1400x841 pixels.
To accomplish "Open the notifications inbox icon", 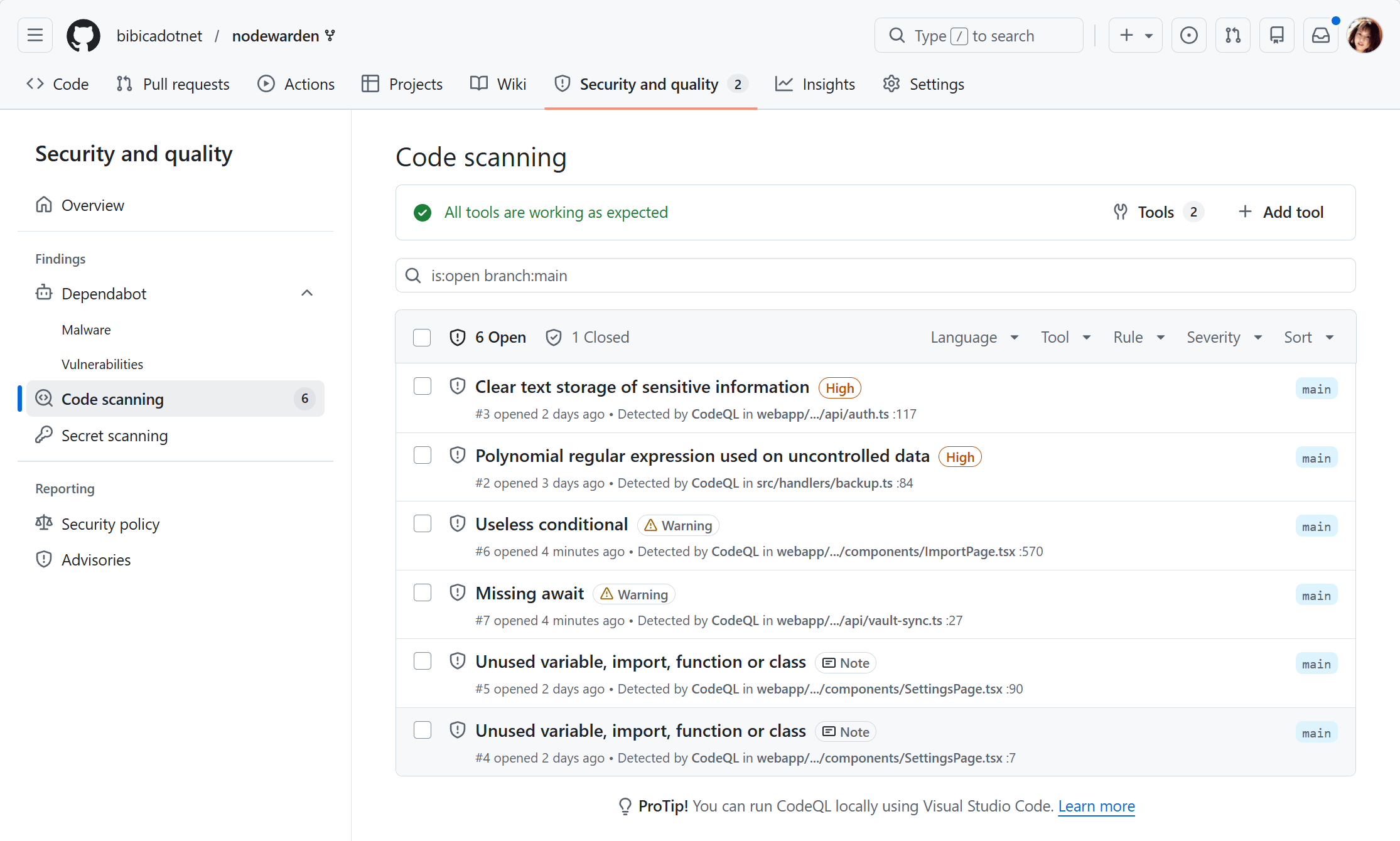I will click(1320, 35).
